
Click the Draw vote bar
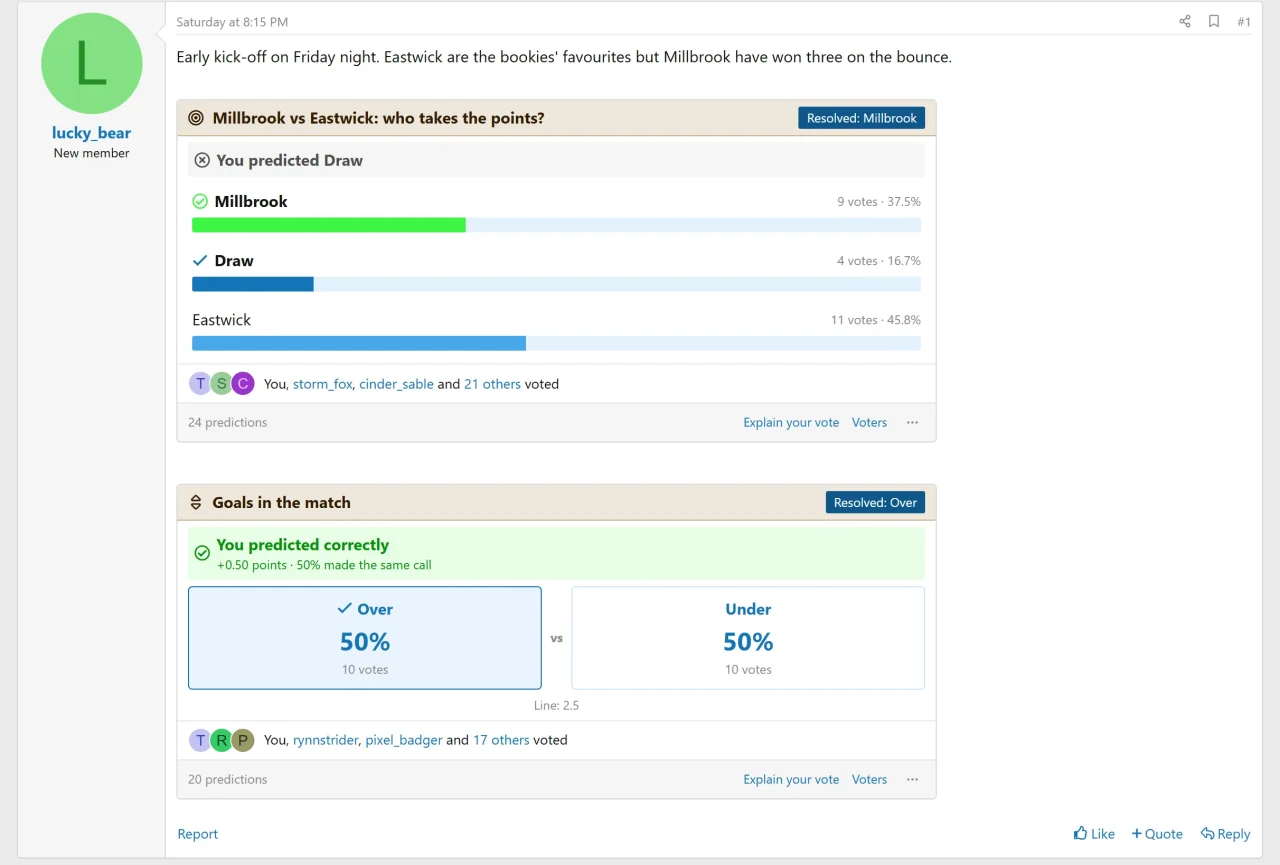[x=253, y=284]
